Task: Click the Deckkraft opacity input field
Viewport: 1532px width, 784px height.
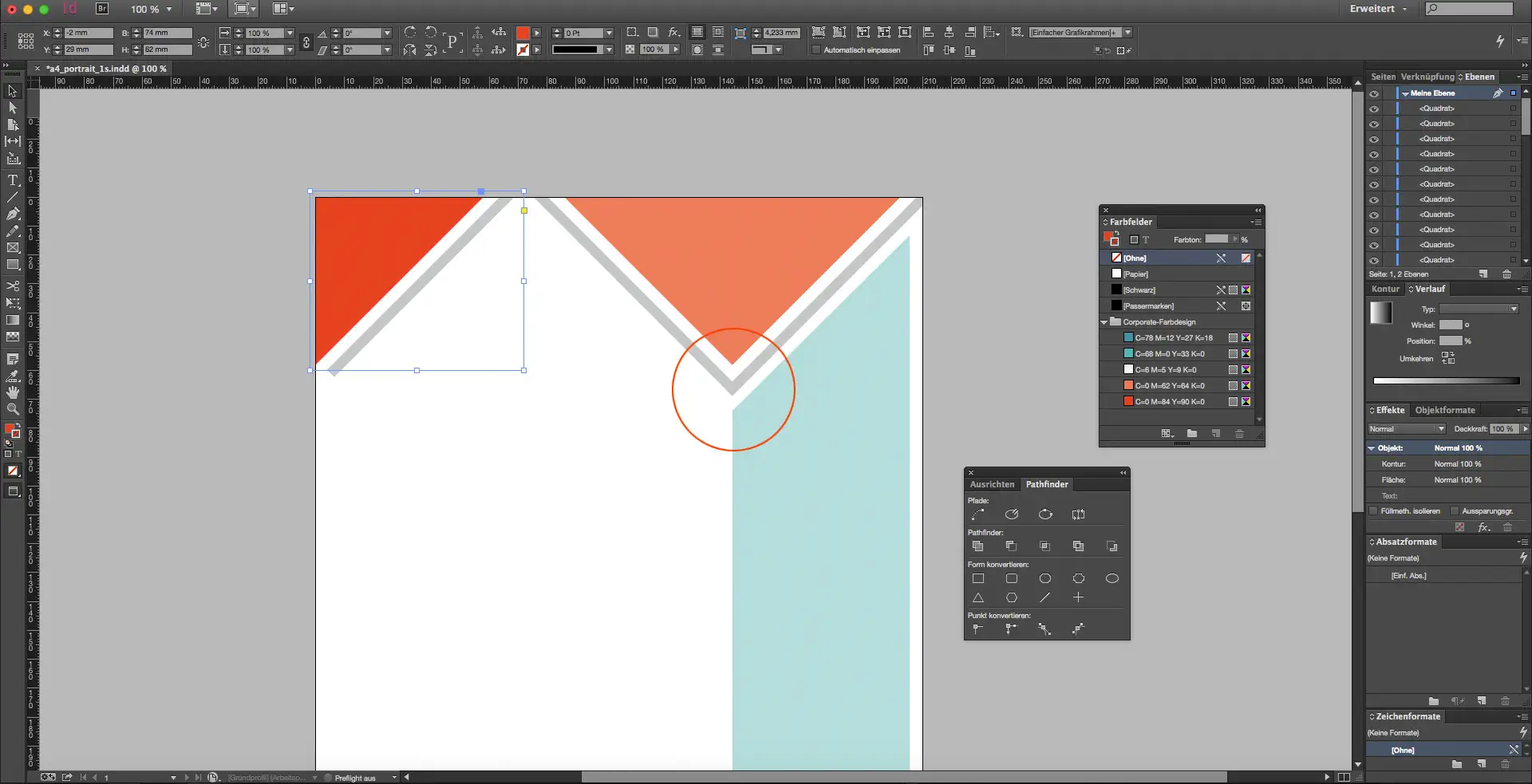Action: coord(1503,429)
